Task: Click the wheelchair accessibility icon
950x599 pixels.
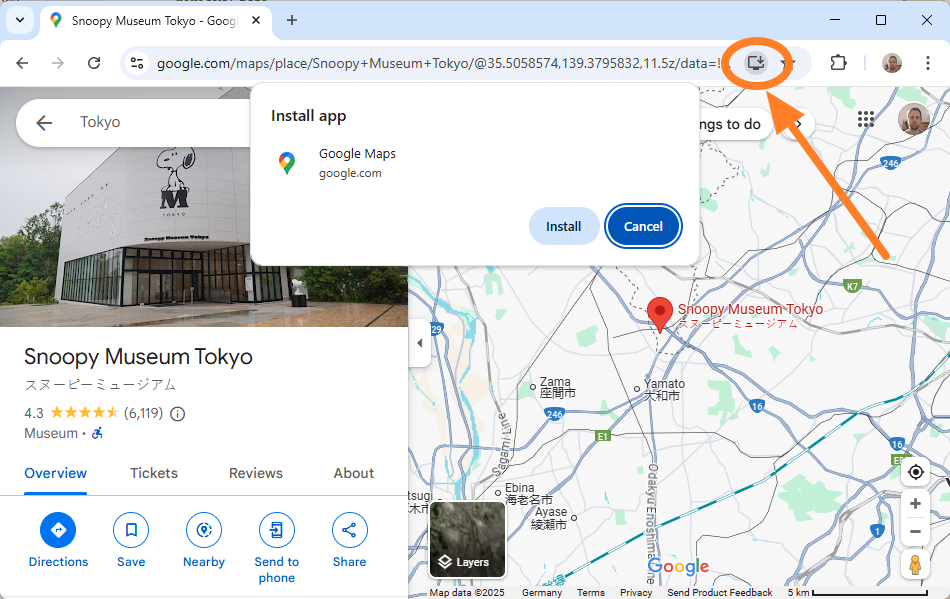Action: point(97,433)
